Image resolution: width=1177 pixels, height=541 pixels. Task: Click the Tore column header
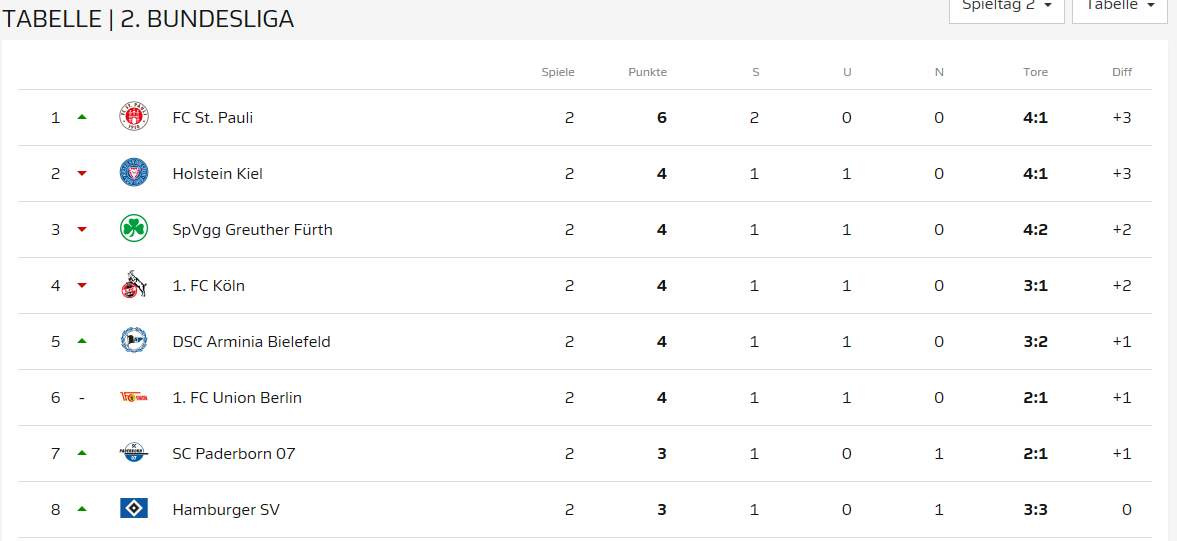point(1035,72)
